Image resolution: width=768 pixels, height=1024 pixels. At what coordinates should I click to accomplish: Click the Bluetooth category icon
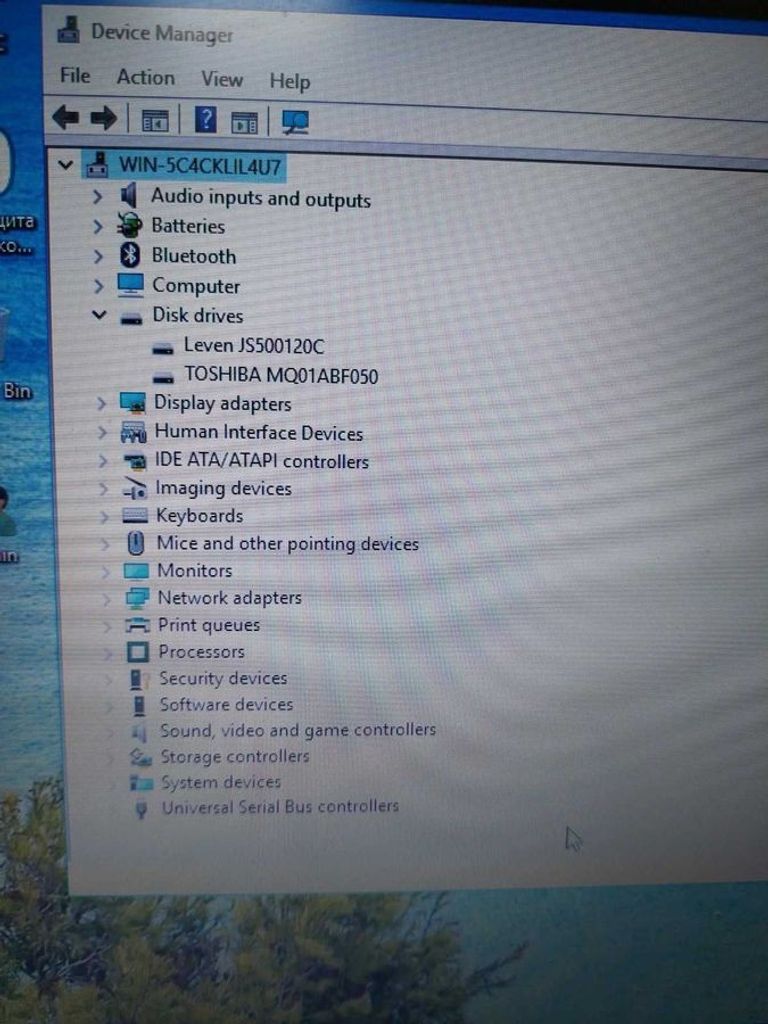(130, 255)
